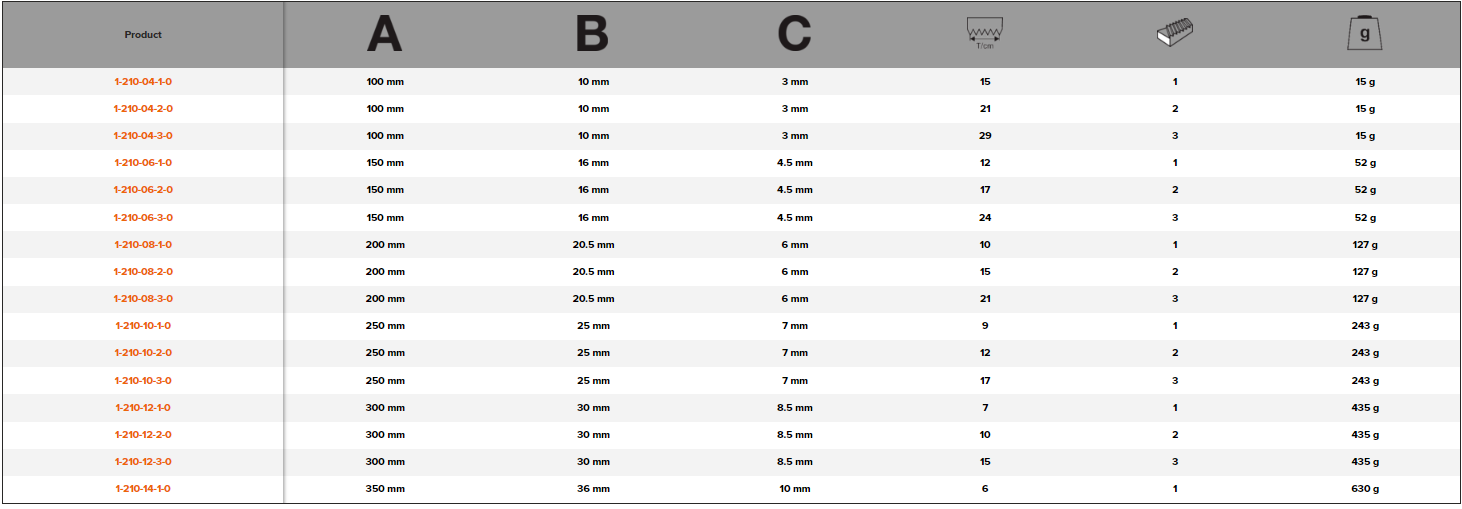Viewport: 1462px width, 509px height.
Task: Select product 1-210-12-3-0
Action: point(143,462)
